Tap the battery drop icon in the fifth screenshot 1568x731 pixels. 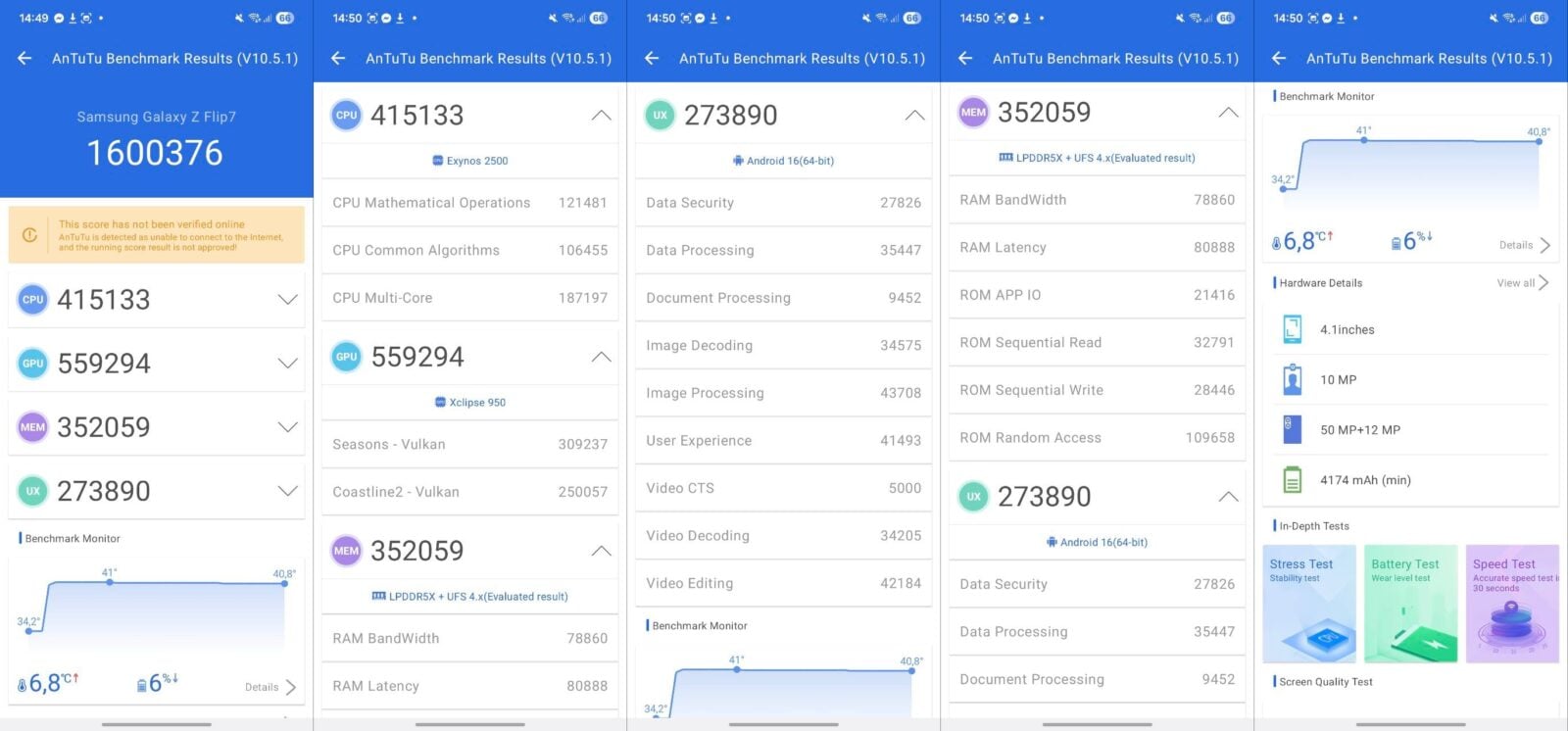click(x=1396, y=243)
